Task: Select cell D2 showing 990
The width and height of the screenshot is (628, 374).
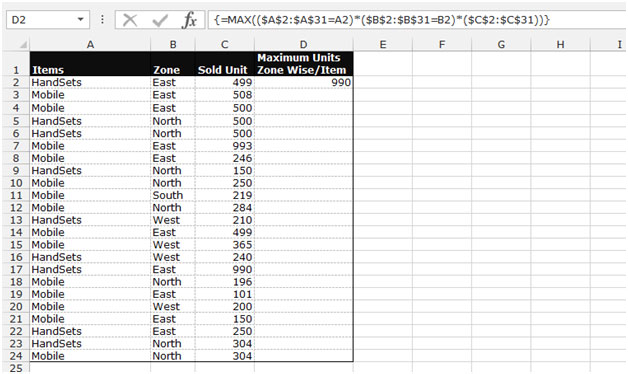Action: coord(304,82)
